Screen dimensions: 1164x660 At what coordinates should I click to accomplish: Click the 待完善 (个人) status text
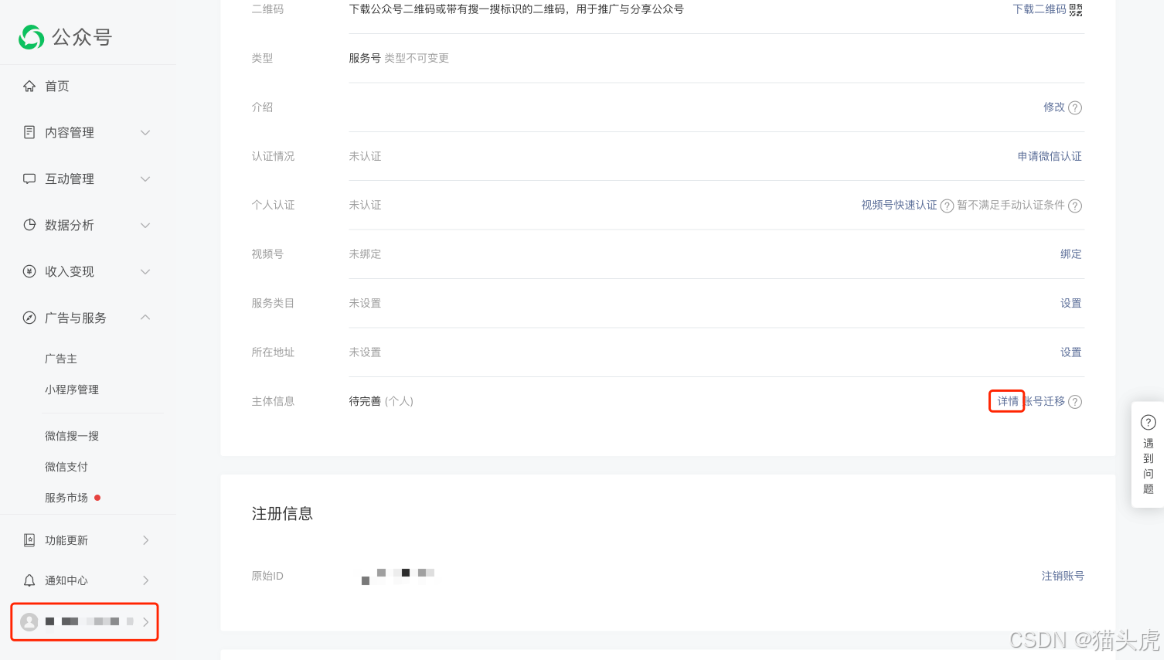tap(381, 402)
